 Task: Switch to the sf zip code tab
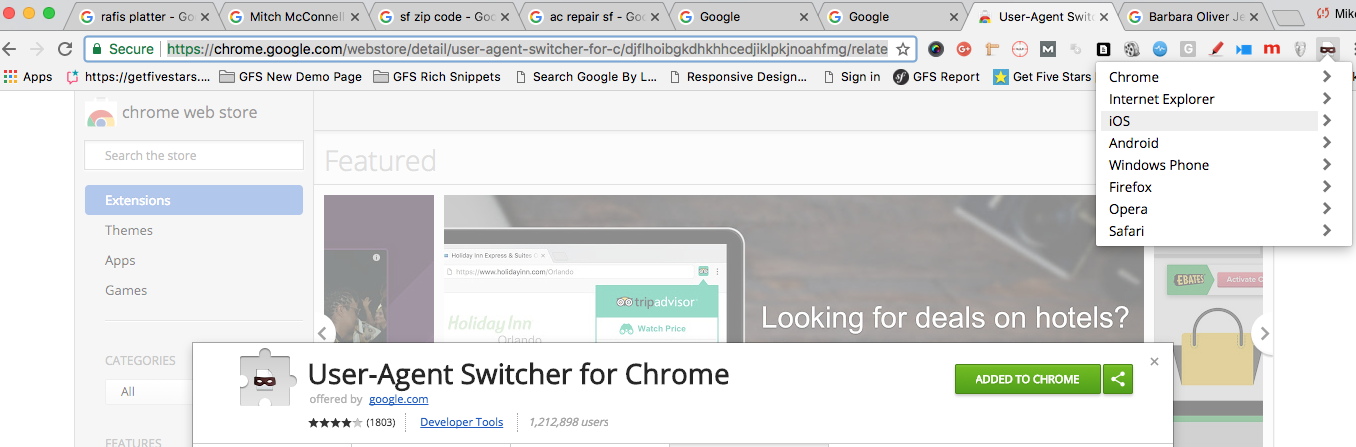pyautogui.click(x=442, y=16)
